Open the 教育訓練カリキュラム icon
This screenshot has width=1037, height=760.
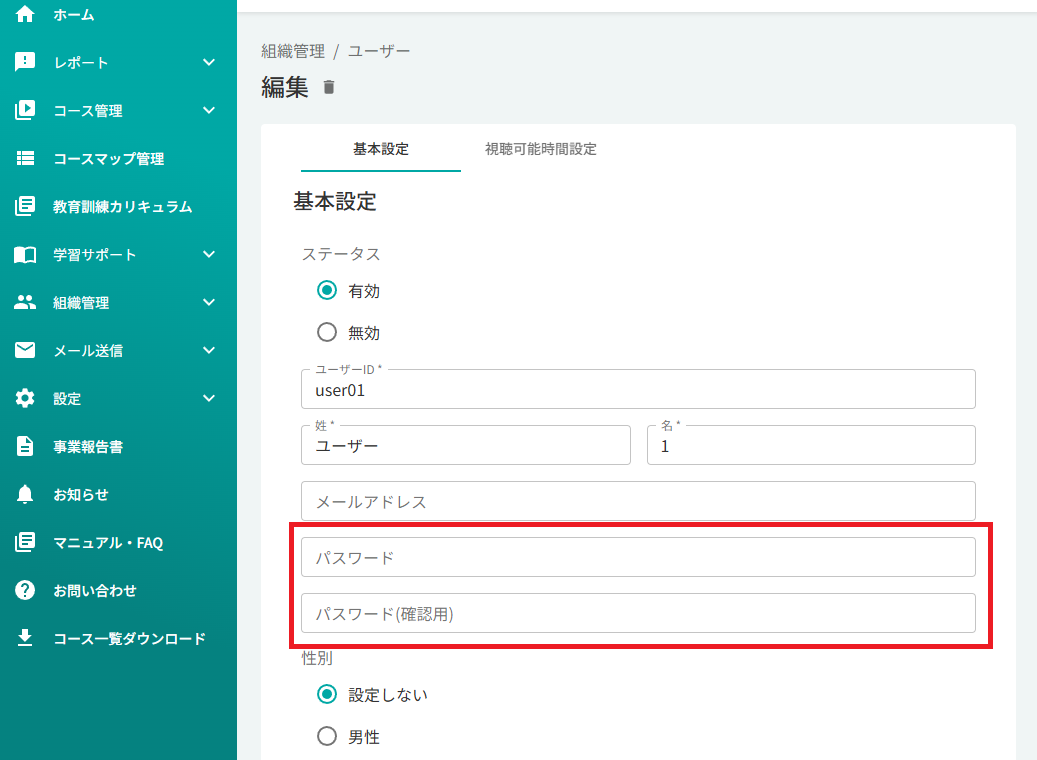pyautogui.click(x=25, y=206)
